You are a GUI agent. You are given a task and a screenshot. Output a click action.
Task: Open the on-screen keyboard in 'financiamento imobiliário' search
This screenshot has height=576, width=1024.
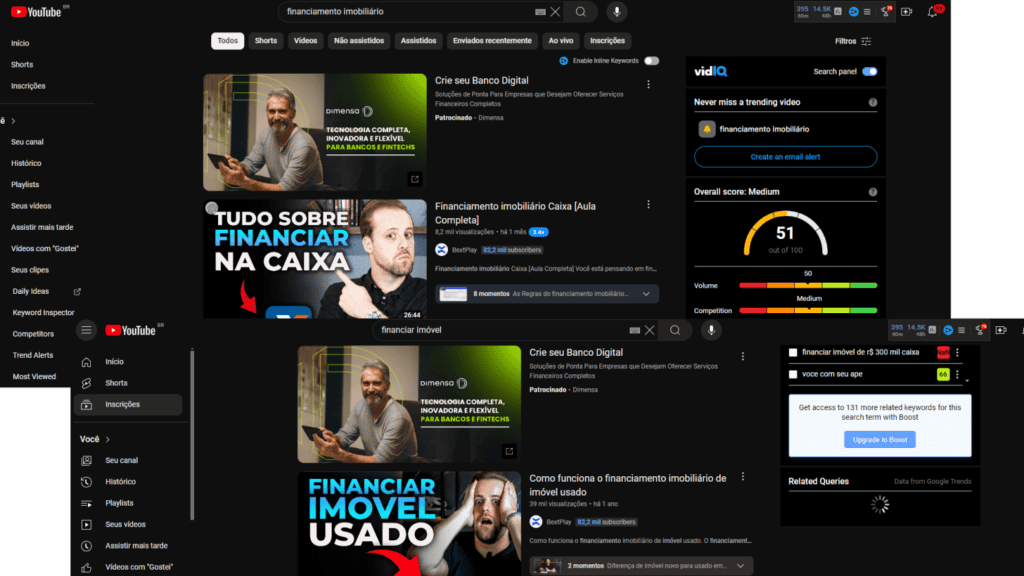(x=540, y=12)
